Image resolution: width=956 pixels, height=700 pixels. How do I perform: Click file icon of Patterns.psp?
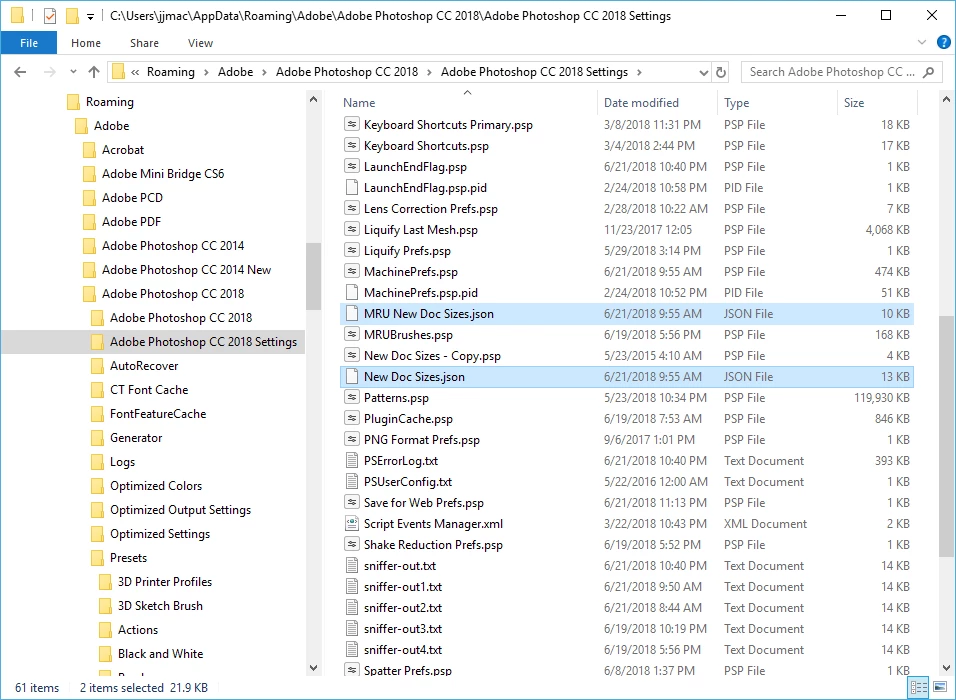pyautogui.click(x=351, y=398)
